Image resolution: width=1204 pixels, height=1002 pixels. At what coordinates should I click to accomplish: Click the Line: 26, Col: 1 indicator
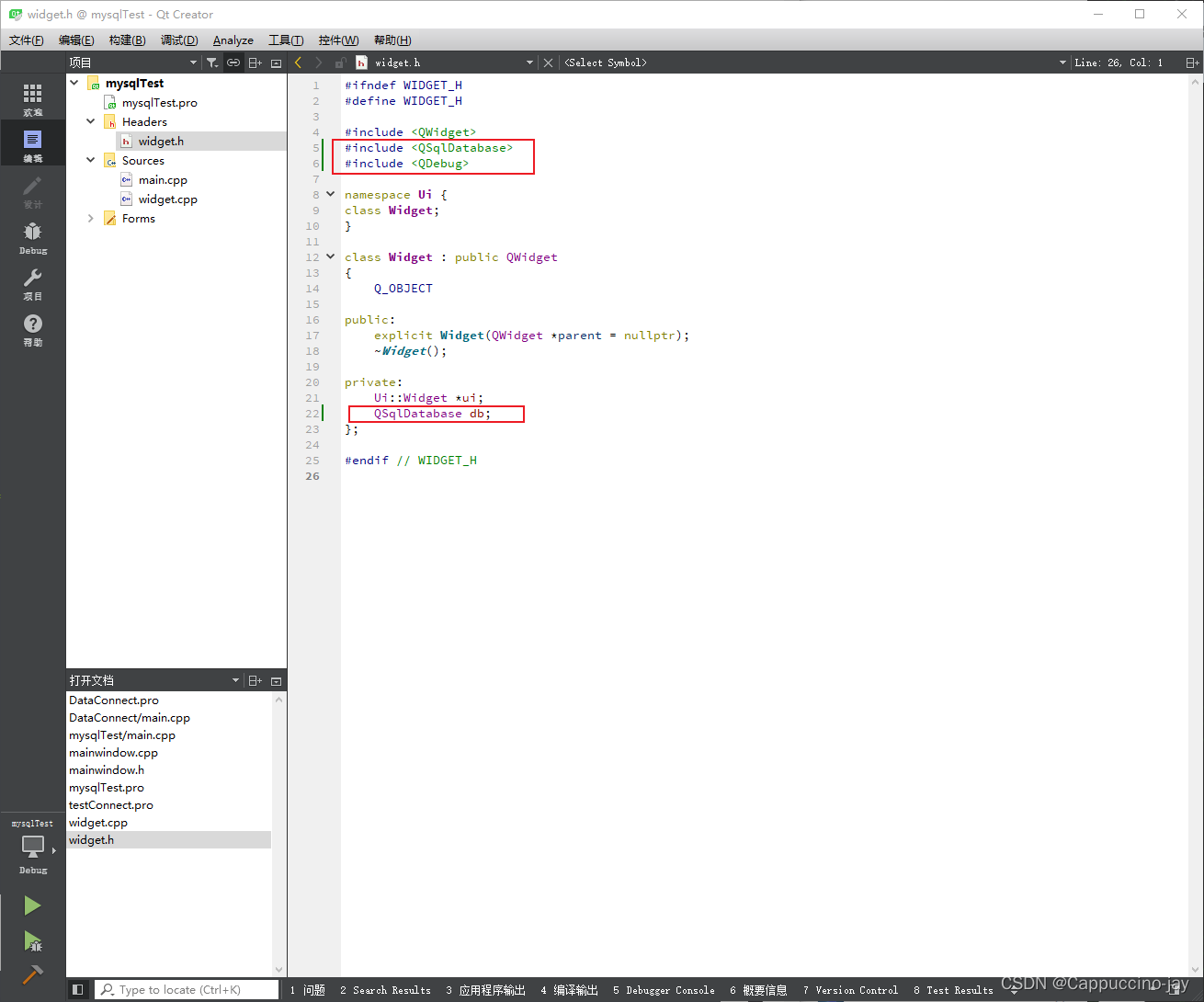1119,63
